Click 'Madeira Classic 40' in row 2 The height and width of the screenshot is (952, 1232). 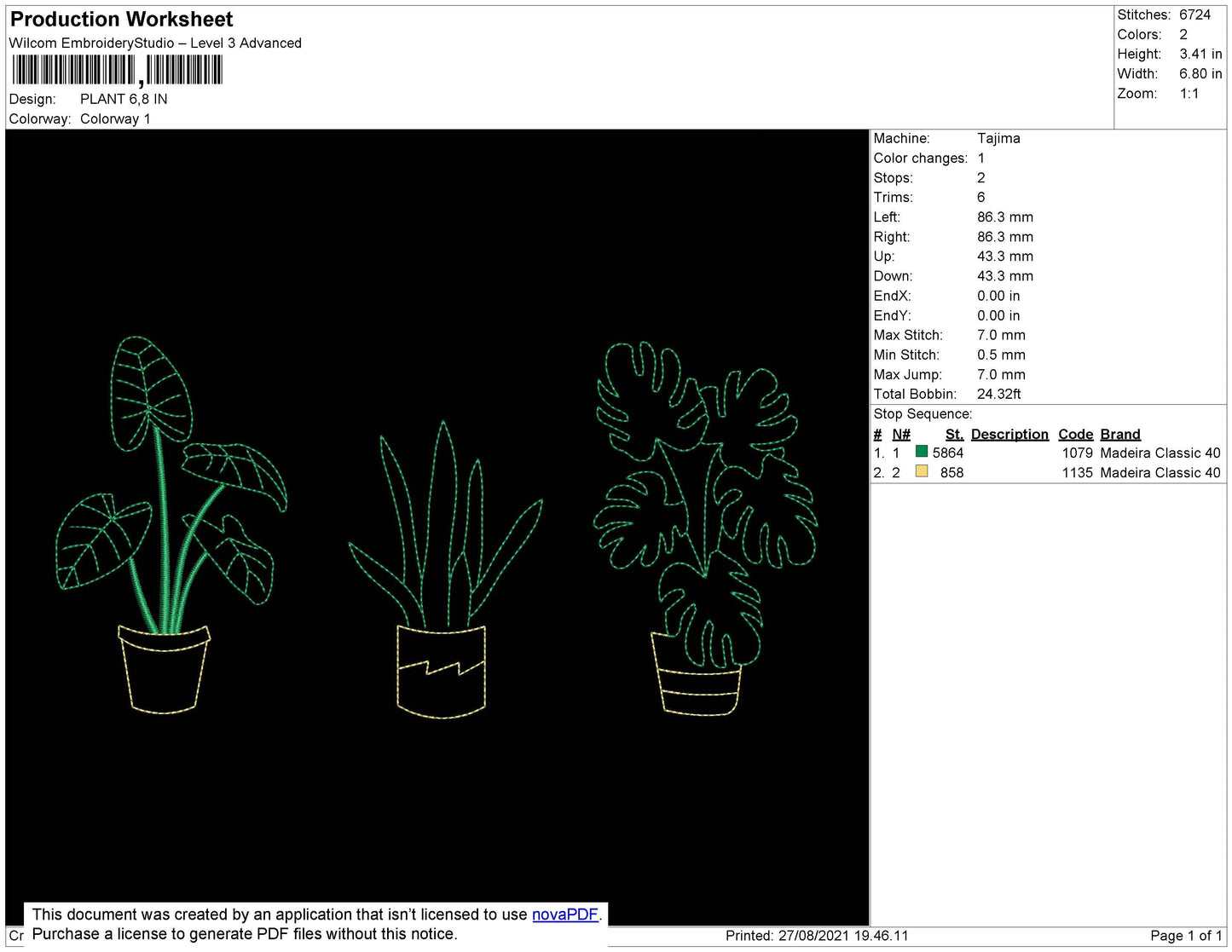pyautogui.click(x=1160, y=472)
